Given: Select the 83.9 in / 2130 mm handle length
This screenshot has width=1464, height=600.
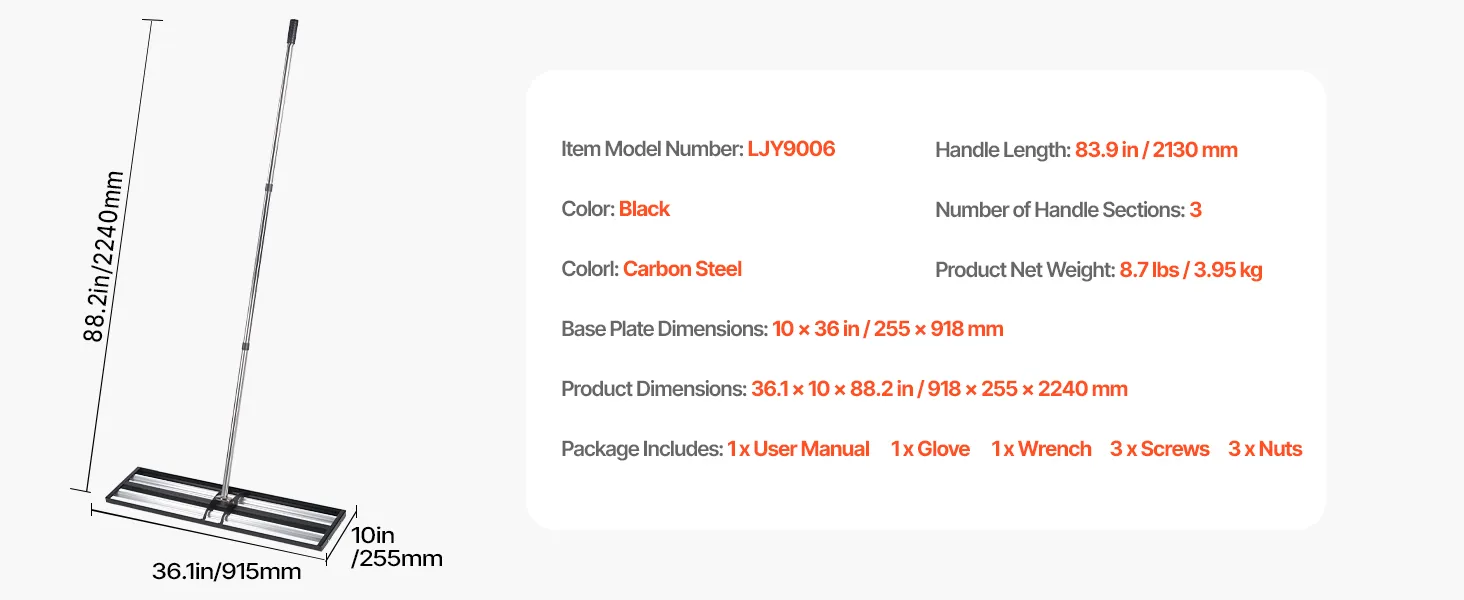Looking at the screenshot, I should [1156, 150].
